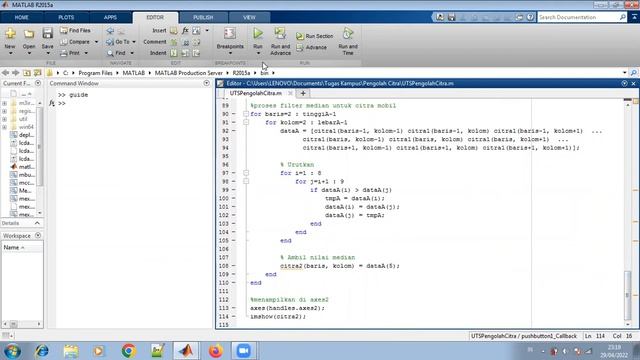Click the Compare files button
Image resolution: width=640 pixels, height=360 pixels.
75,42
